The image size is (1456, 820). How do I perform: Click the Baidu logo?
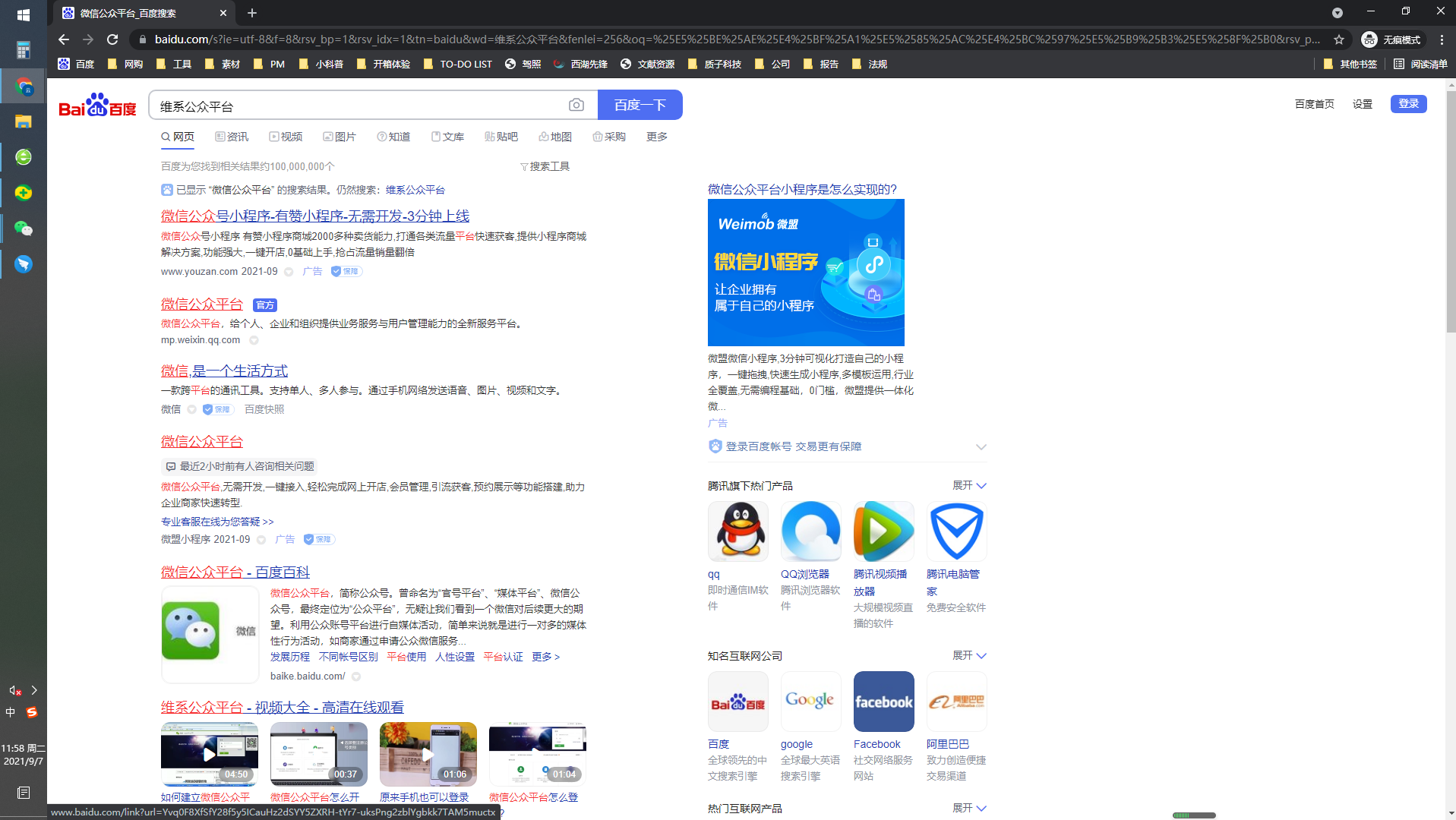pos(97,105)
